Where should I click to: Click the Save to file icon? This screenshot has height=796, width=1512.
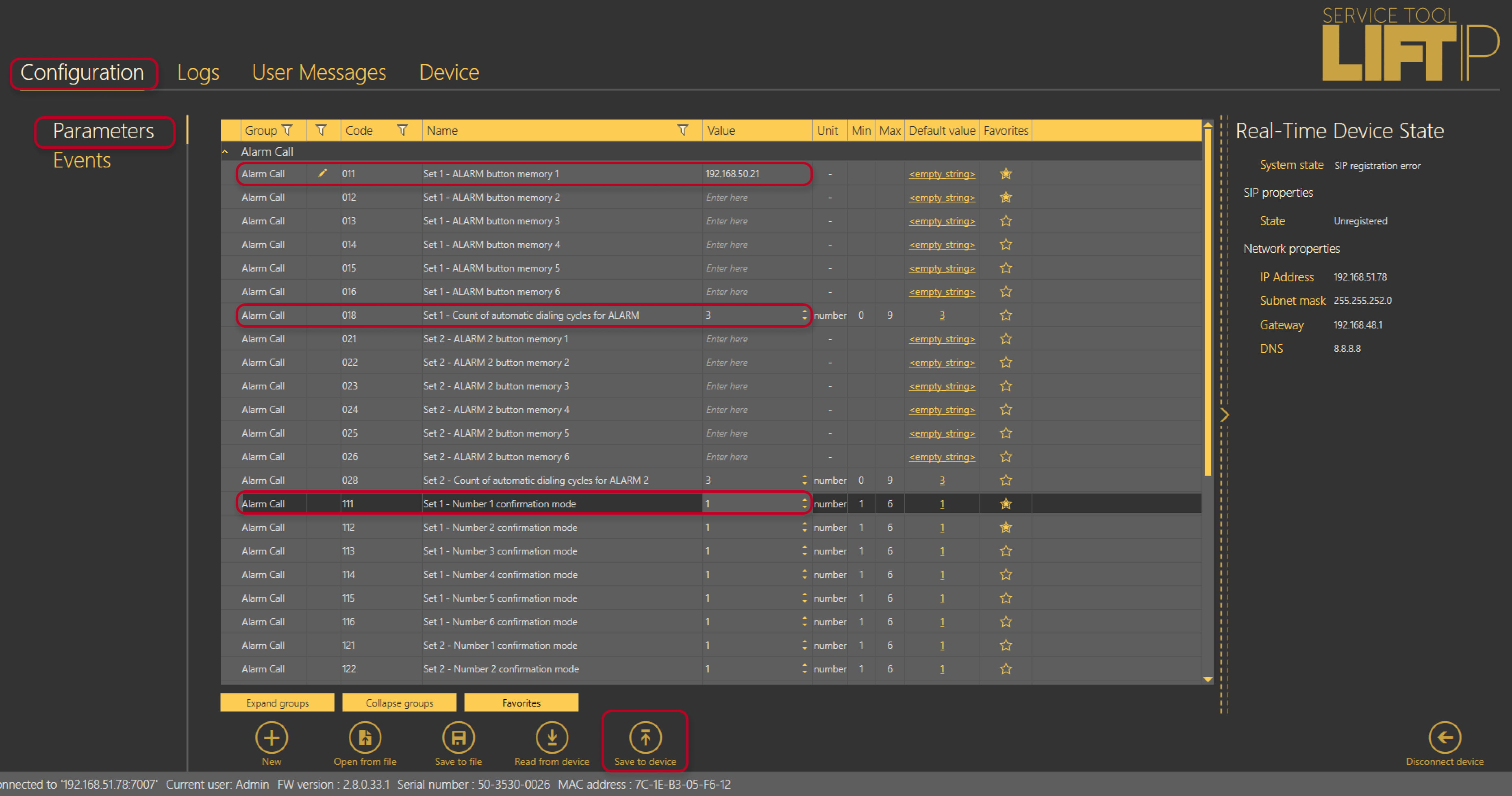click(458, 737)
